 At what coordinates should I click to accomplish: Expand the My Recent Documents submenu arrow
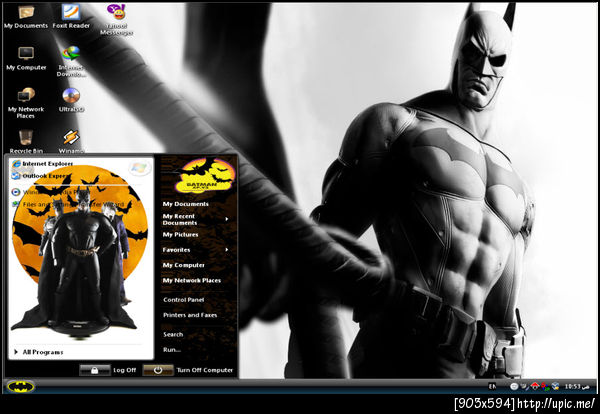pos(227,219)
